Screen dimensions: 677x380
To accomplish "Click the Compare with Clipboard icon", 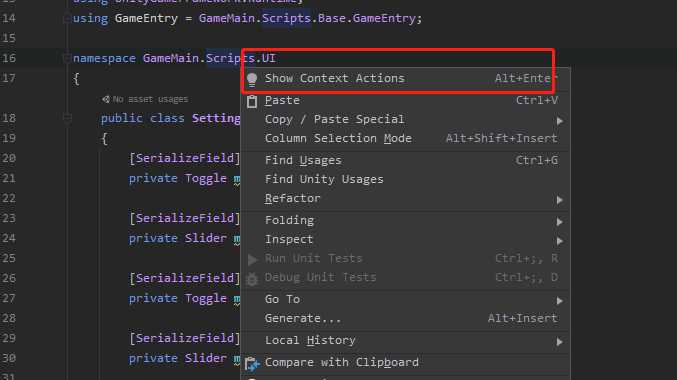I will tap(252, 364).
